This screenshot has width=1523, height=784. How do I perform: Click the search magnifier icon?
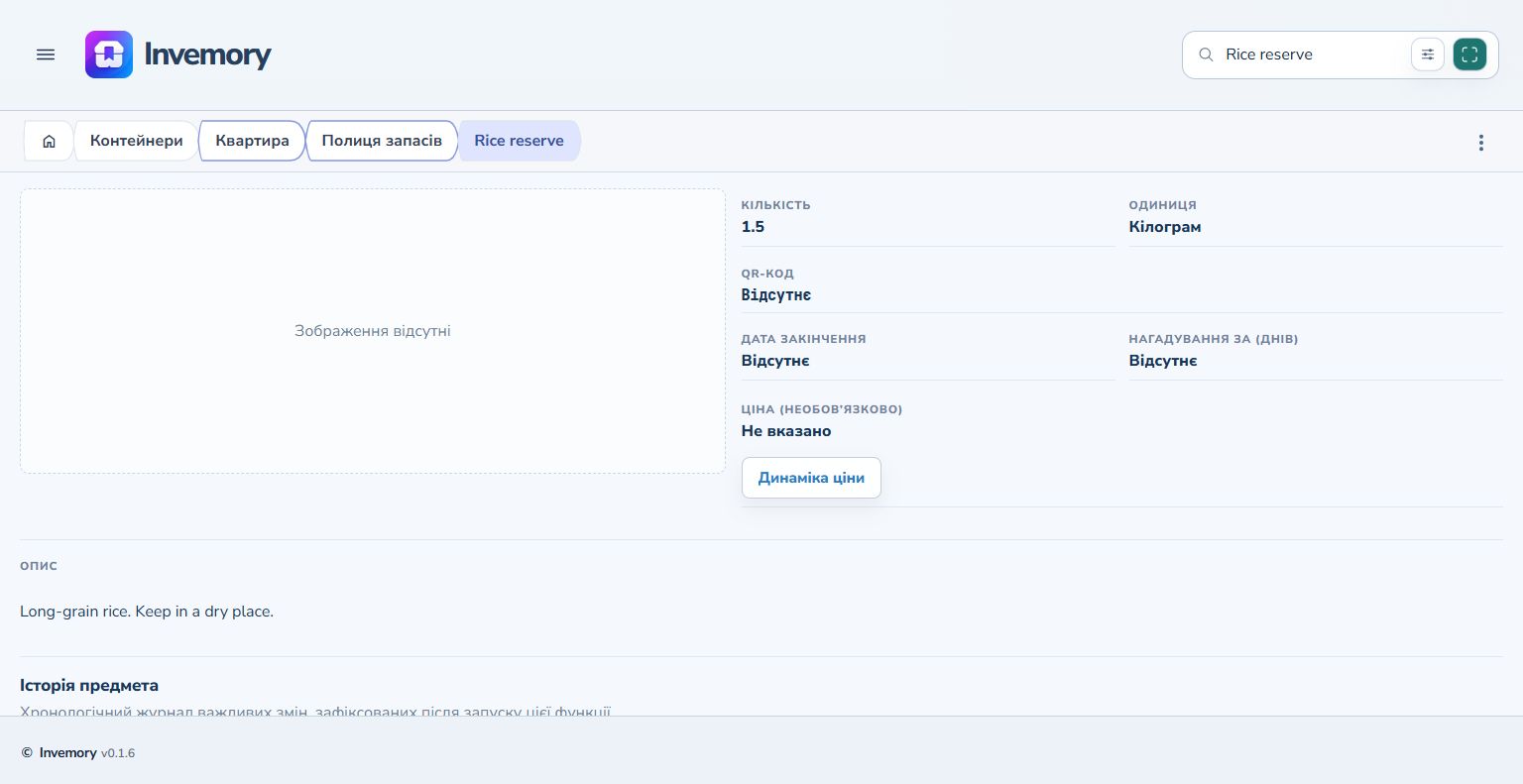tap(1206, 55)
